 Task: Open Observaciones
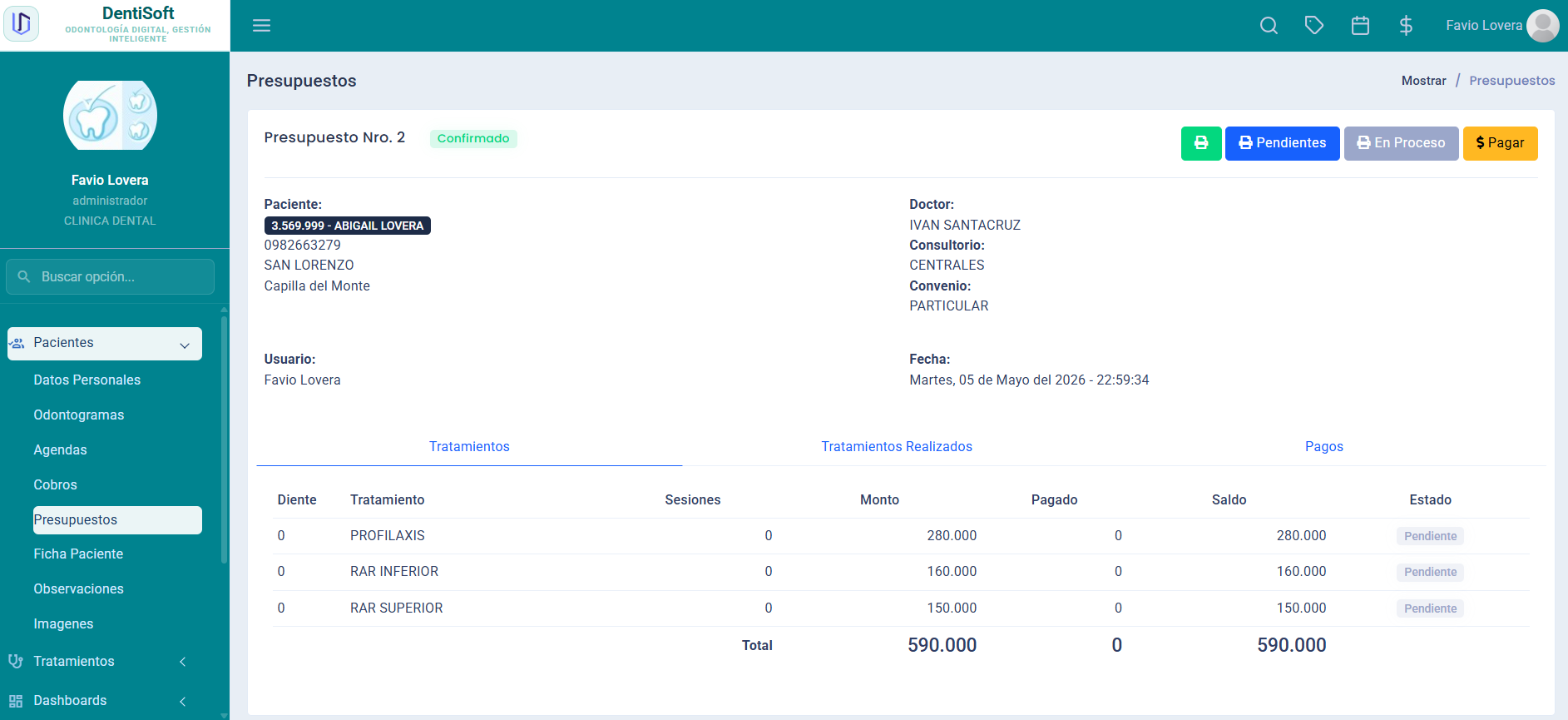pyautogui.click(x=78, y=588)
